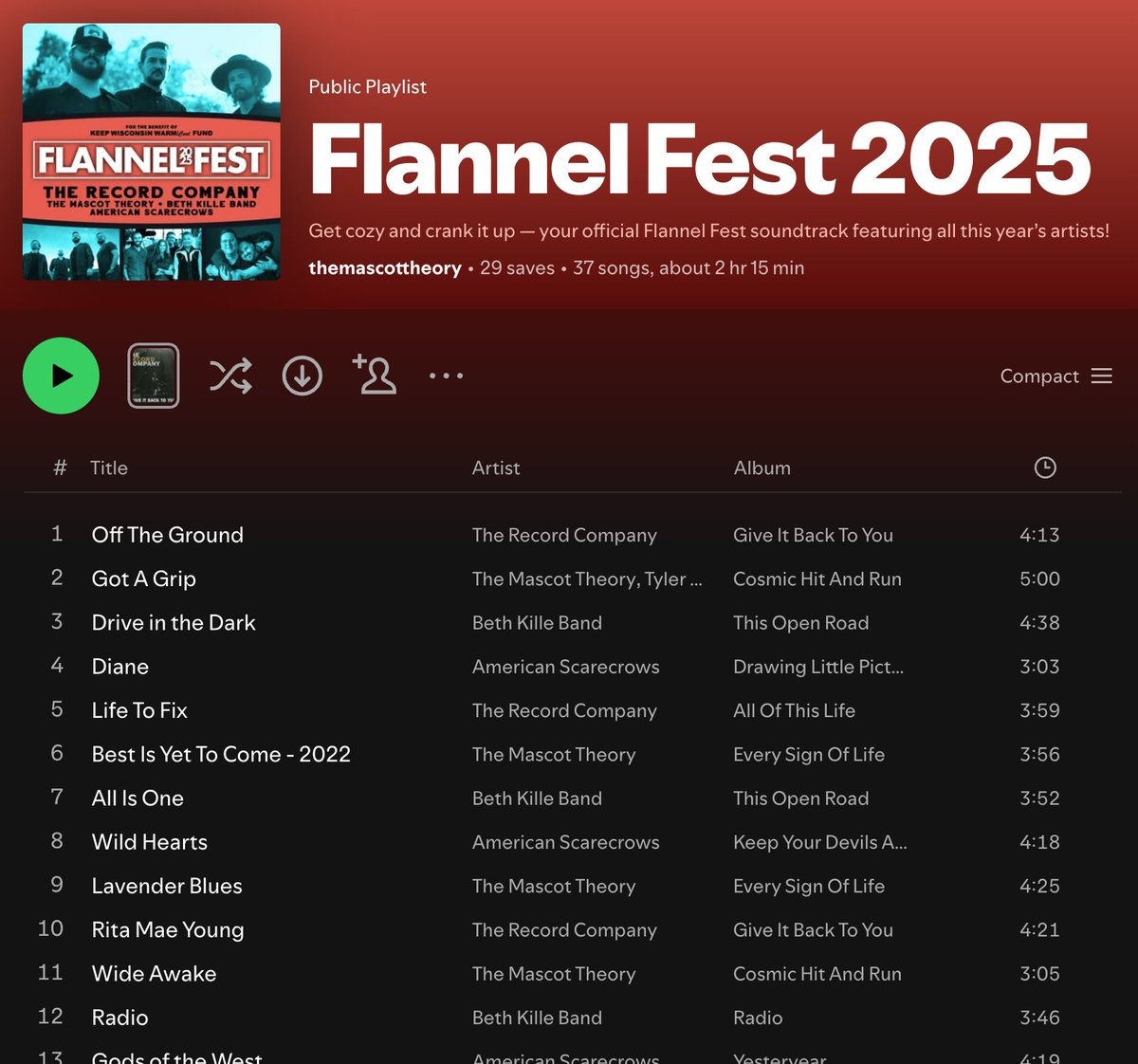The width and height of the screenshot is (1138, 1064).
Task: Invite collaborators with the add-person icon
Action: 375,375
